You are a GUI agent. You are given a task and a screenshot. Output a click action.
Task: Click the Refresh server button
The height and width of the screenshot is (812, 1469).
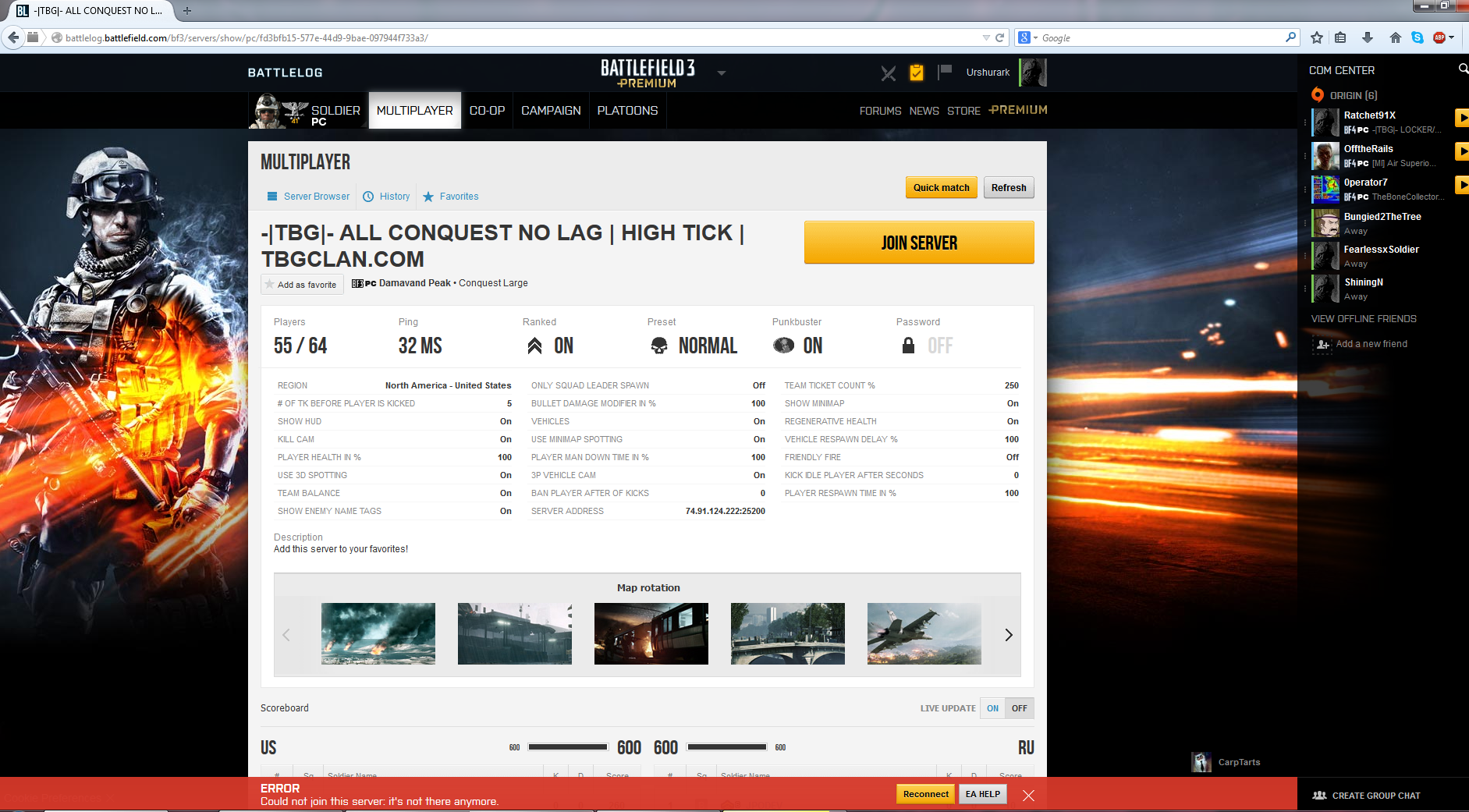point(1009,188)
